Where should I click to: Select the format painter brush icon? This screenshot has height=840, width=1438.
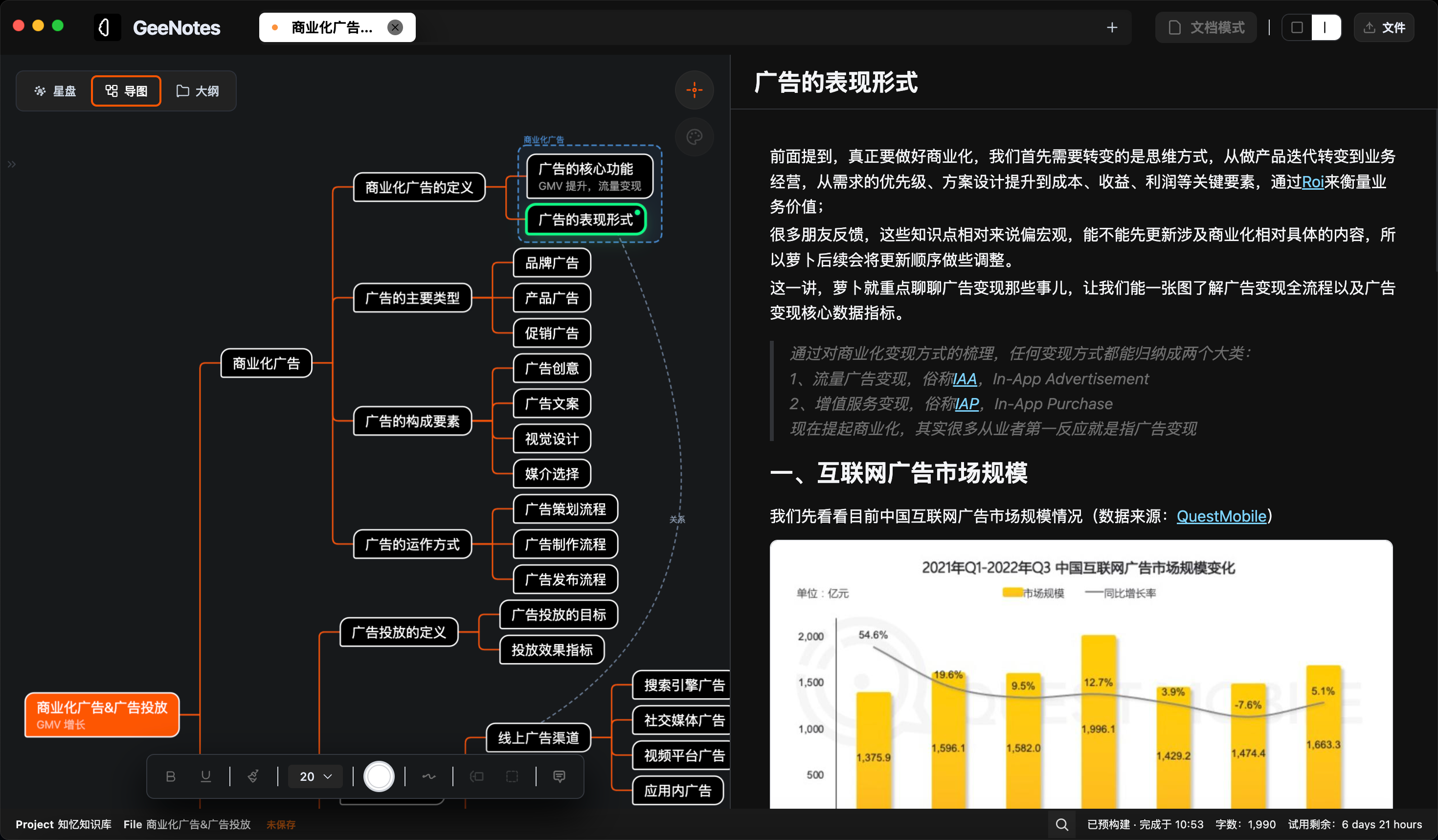252,776
